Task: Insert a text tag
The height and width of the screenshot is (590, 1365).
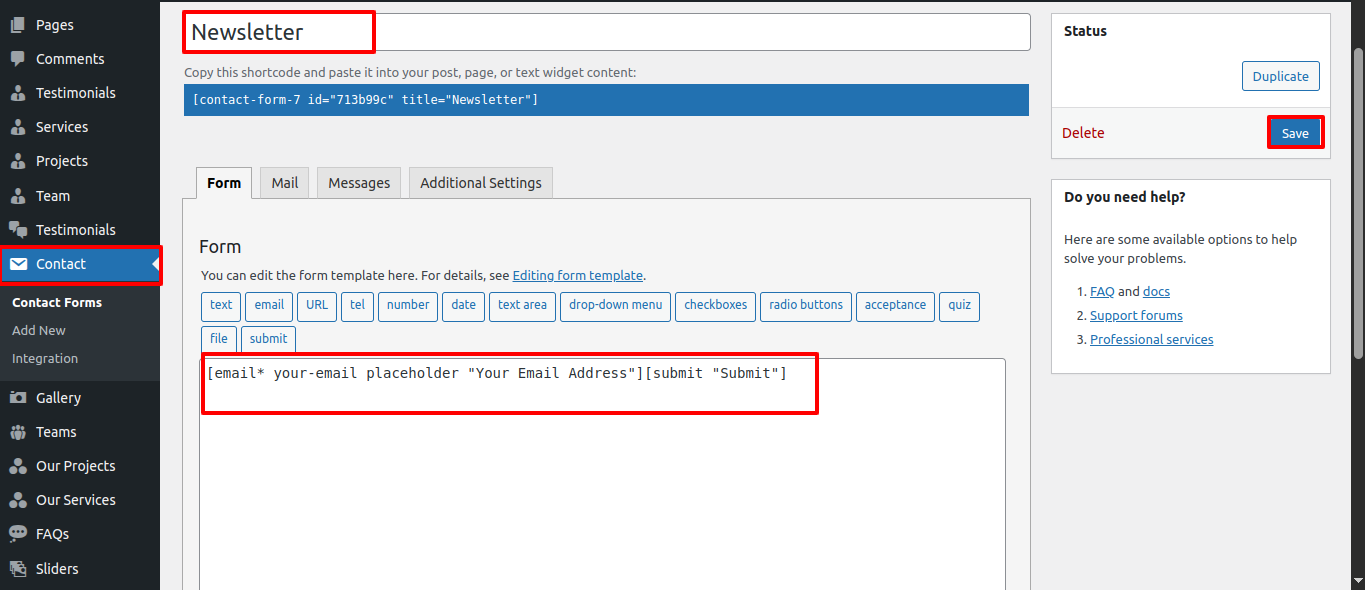Action: [221, 306]
